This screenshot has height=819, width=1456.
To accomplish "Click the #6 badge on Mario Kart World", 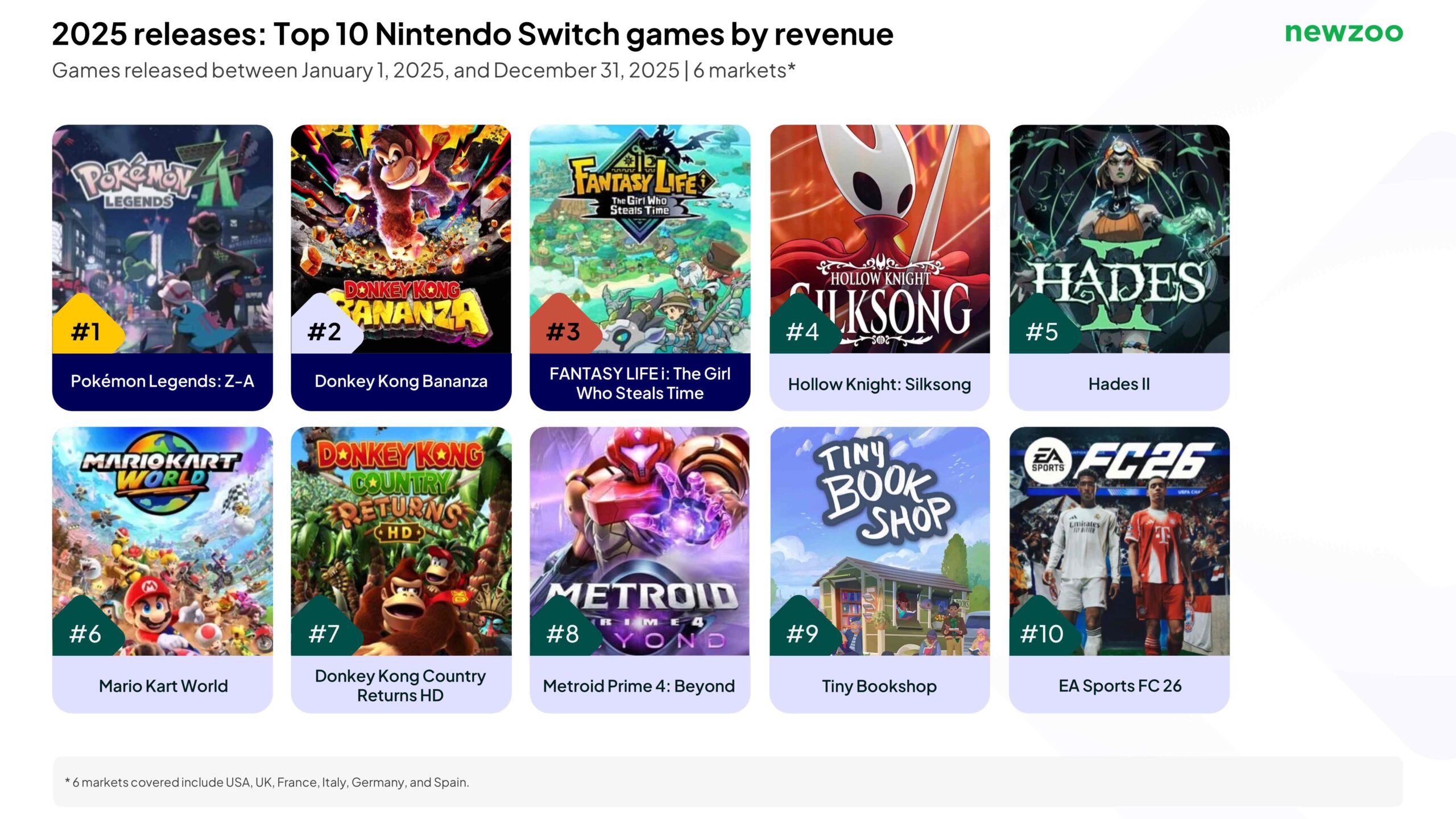I will 85,633.
